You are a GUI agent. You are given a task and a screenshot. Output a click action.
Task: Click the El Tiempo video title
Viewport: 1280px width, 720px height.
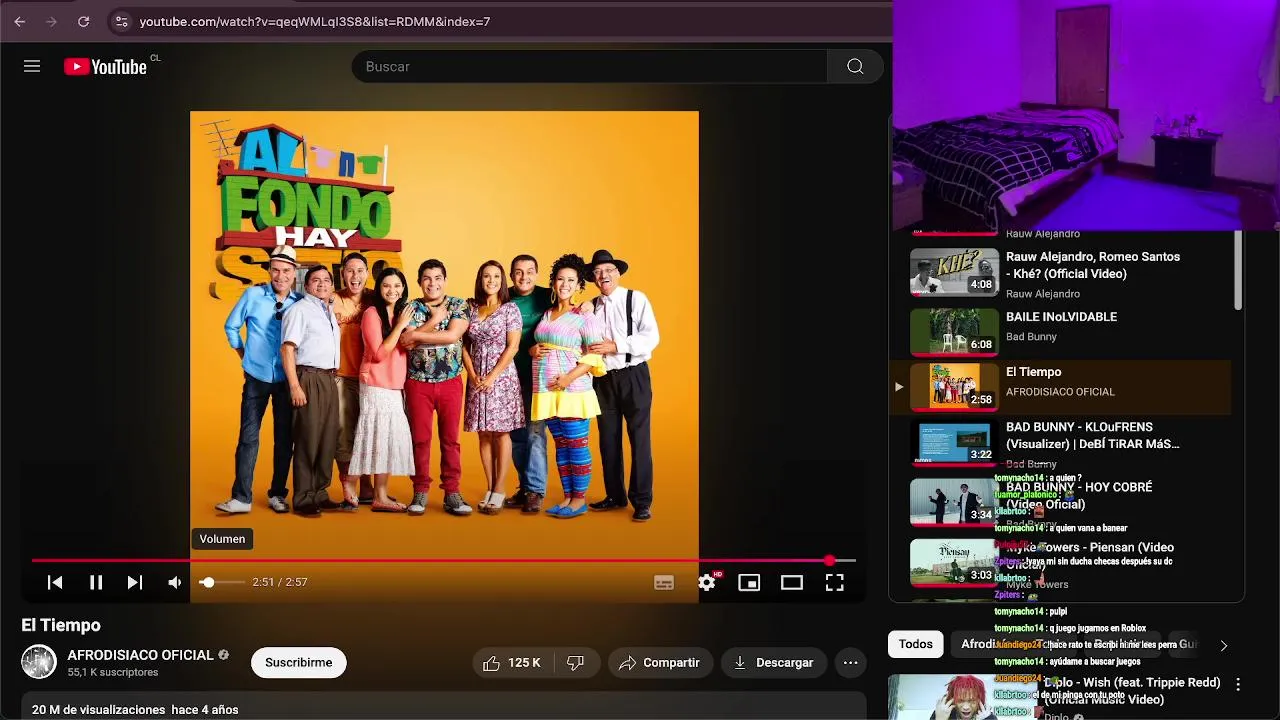[61, 625]
